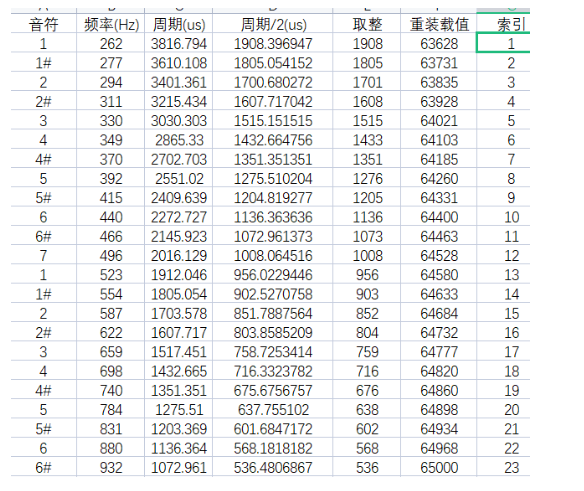Image resolution: width=584 pixels, height=491 pixels.
Task: Click frequency cell 294
Action: click(x=111, y=82)
